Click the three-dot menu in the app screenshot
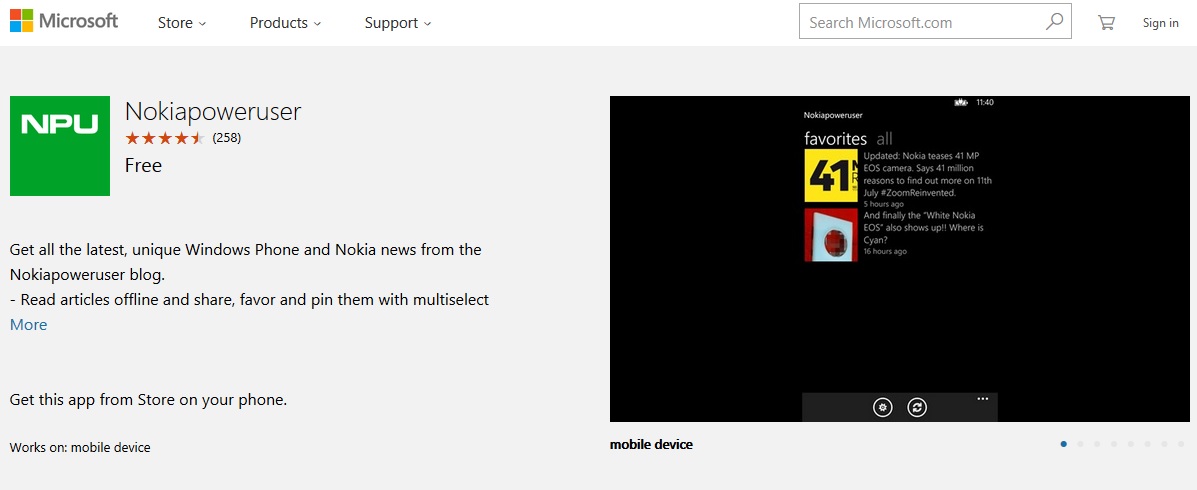Viewport: 1197px width, 490px height. click(x=983, y=399)
